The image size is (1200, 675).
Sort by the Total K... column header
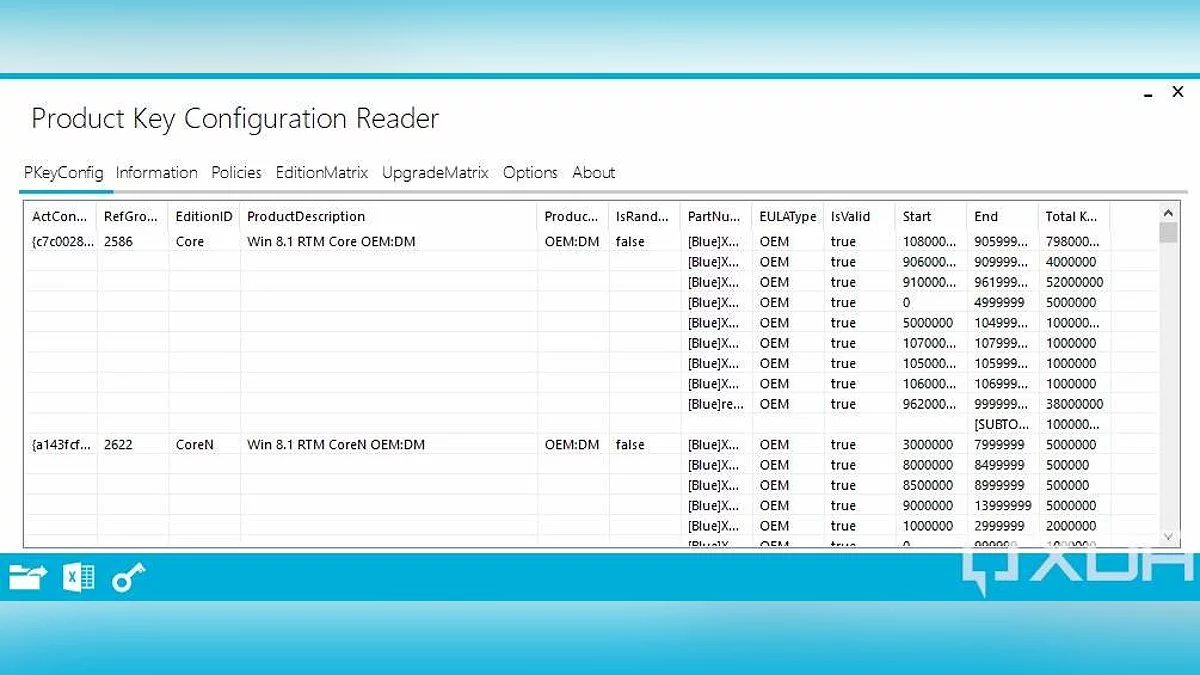coord(1074,216)
